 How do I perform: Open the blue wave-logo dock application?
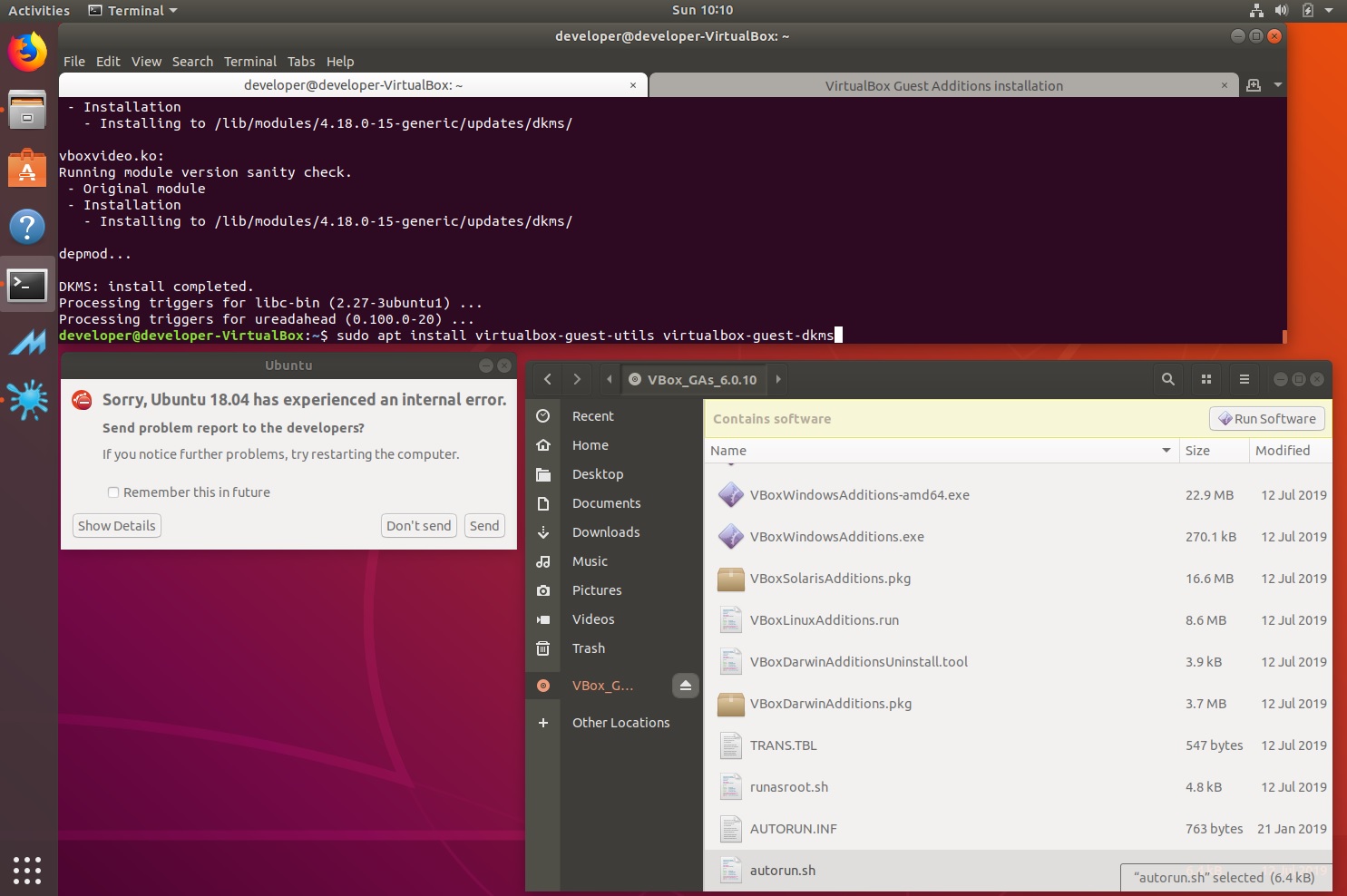[x=27, y=343]
